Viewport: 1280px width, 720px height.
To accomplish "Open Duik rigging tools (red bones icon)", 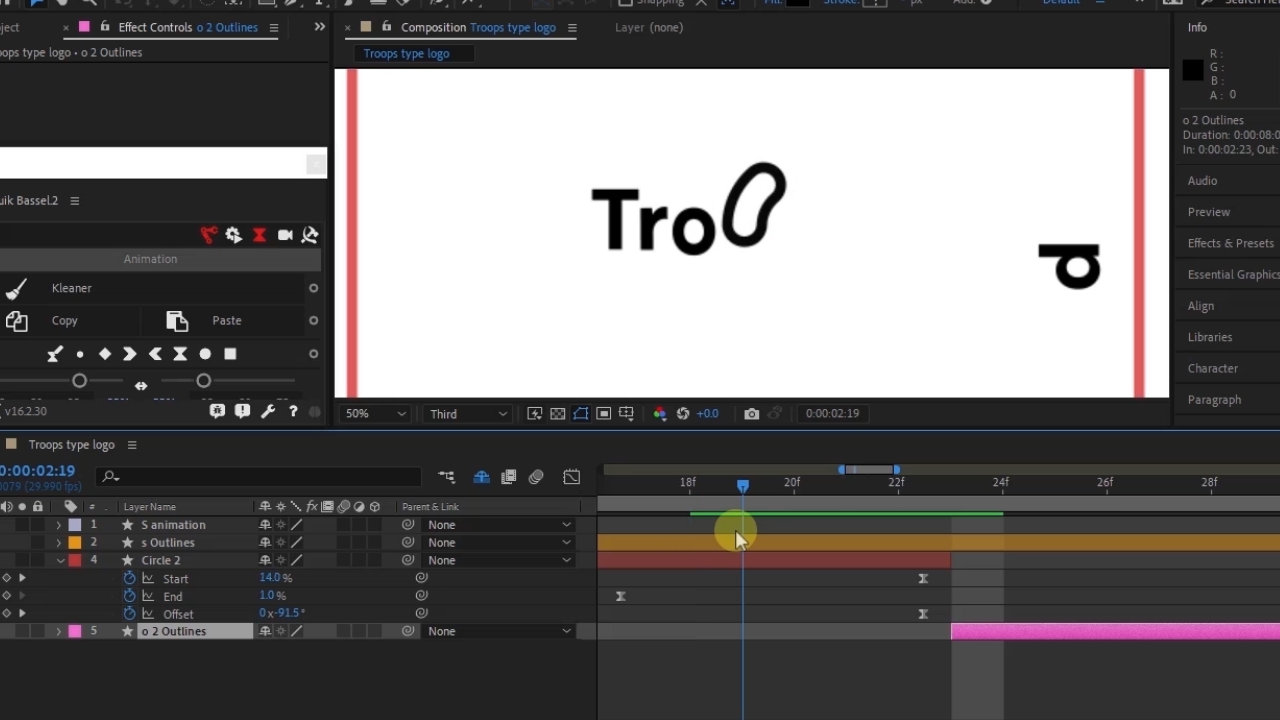I will pos(208,235).
